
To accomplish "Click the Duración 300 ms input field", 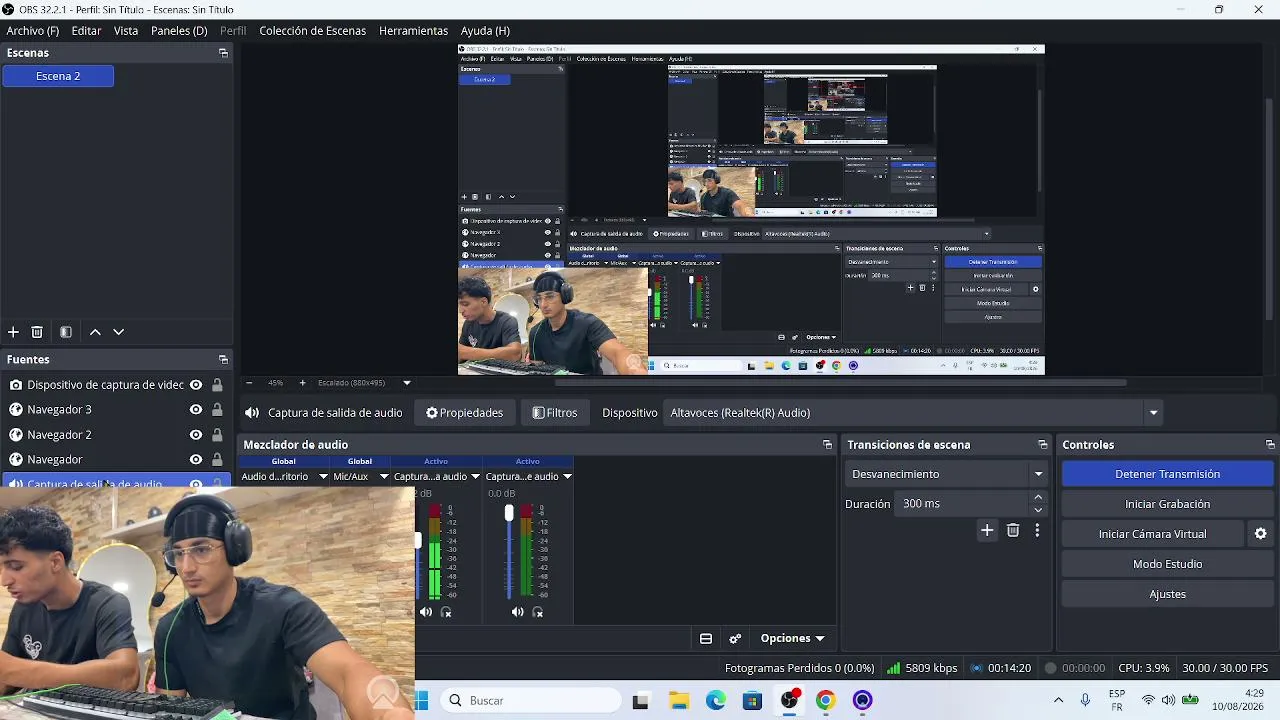I will pyautogui.click(x=963, y=504).
